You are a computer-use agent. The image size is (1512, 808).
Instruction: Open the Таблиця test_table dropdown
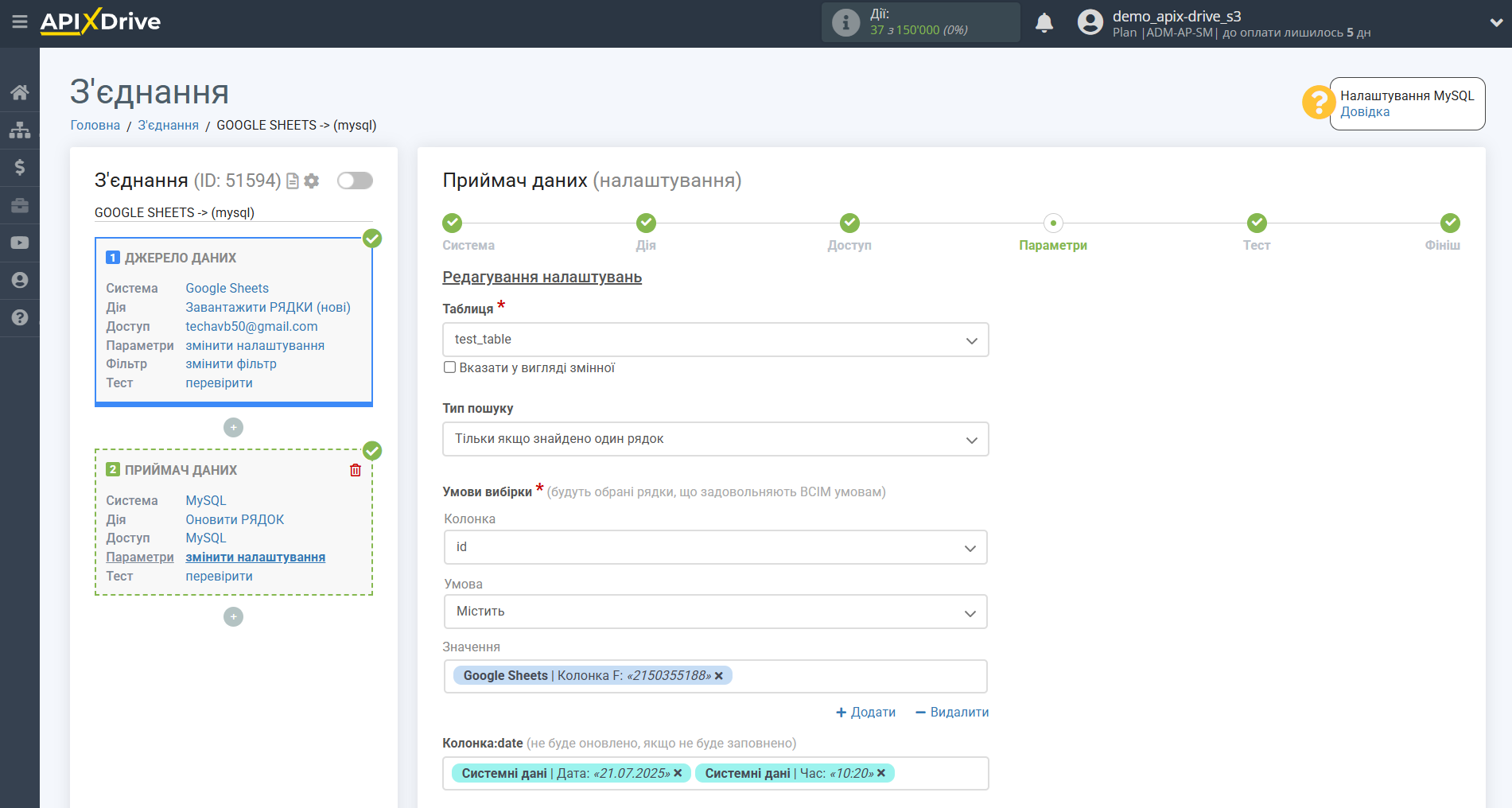point(715,340)
